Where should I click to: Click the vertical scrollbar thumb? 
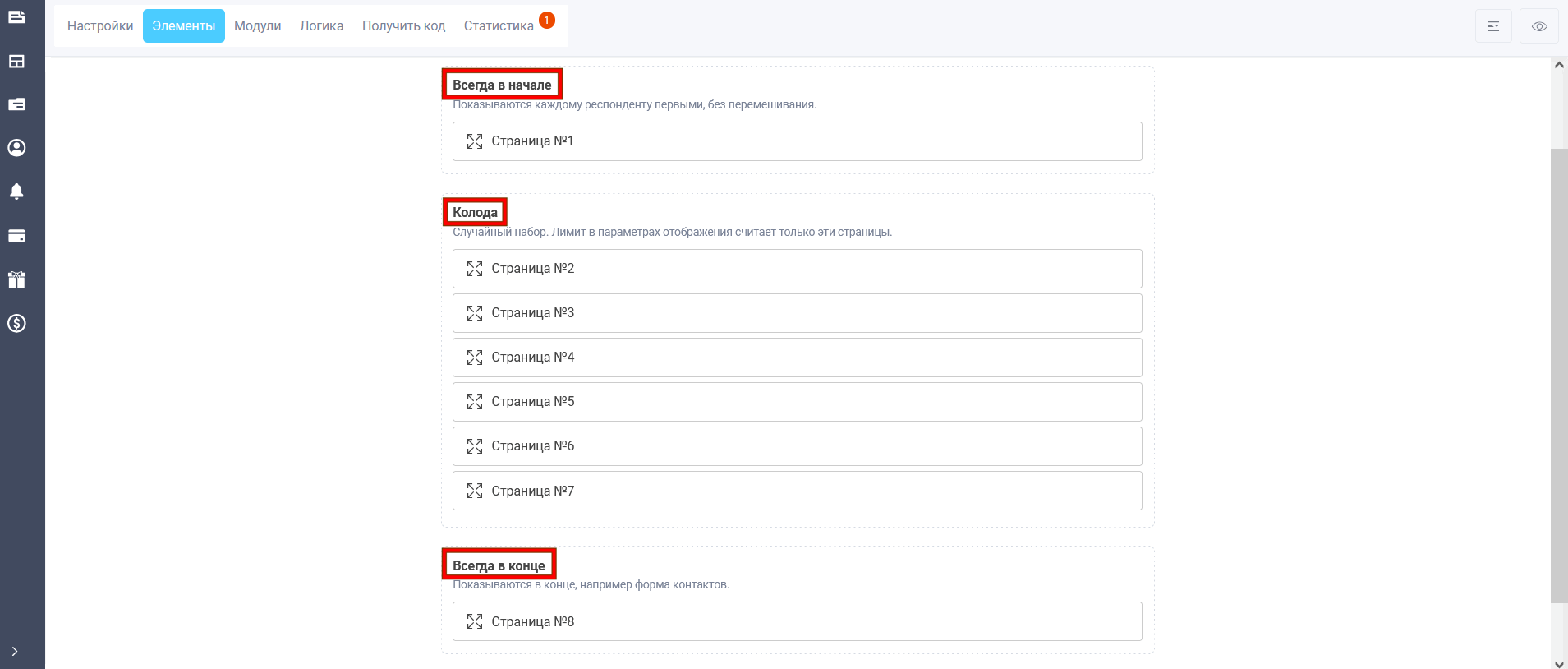pos(1559,376)
